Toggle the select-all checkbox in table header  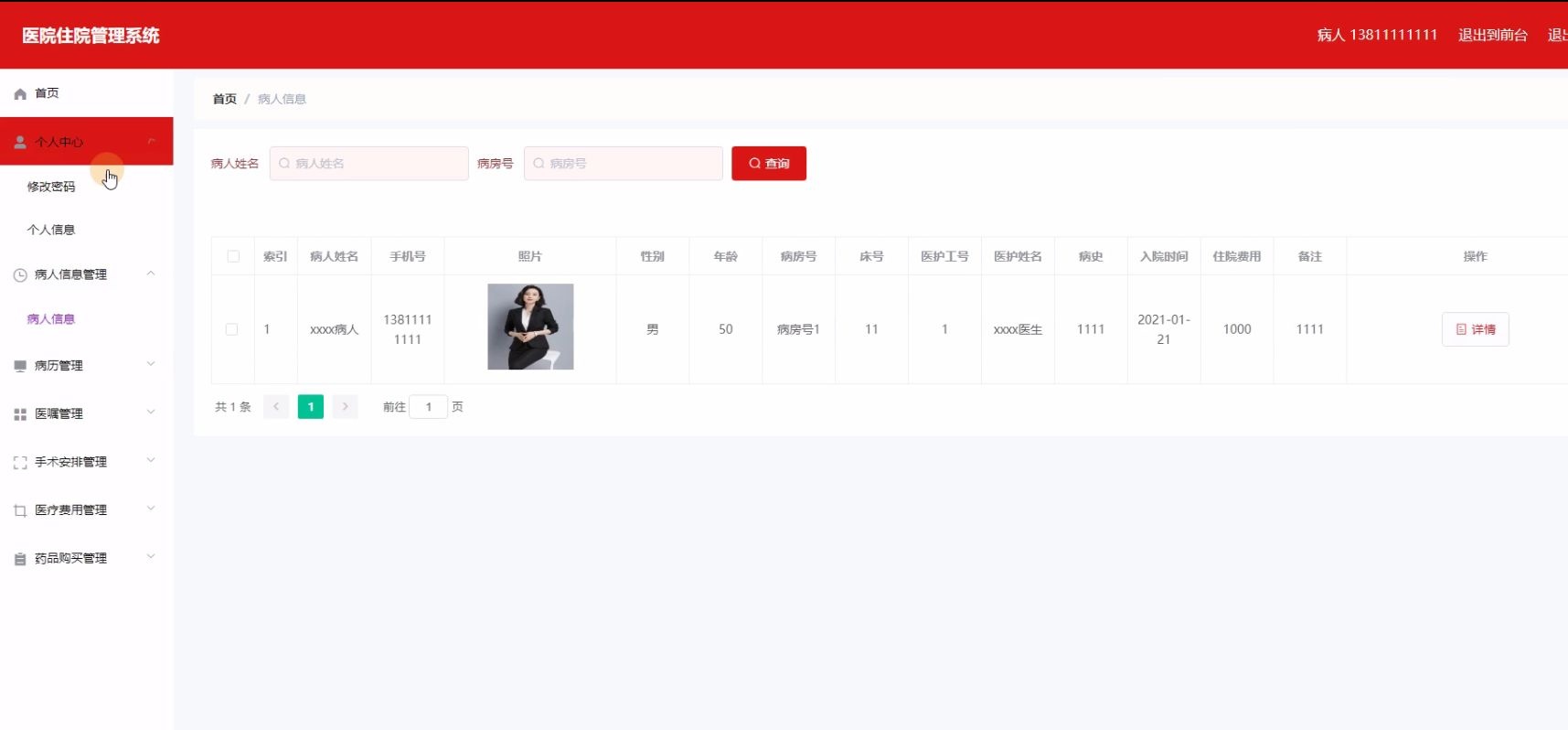[233, 256]
